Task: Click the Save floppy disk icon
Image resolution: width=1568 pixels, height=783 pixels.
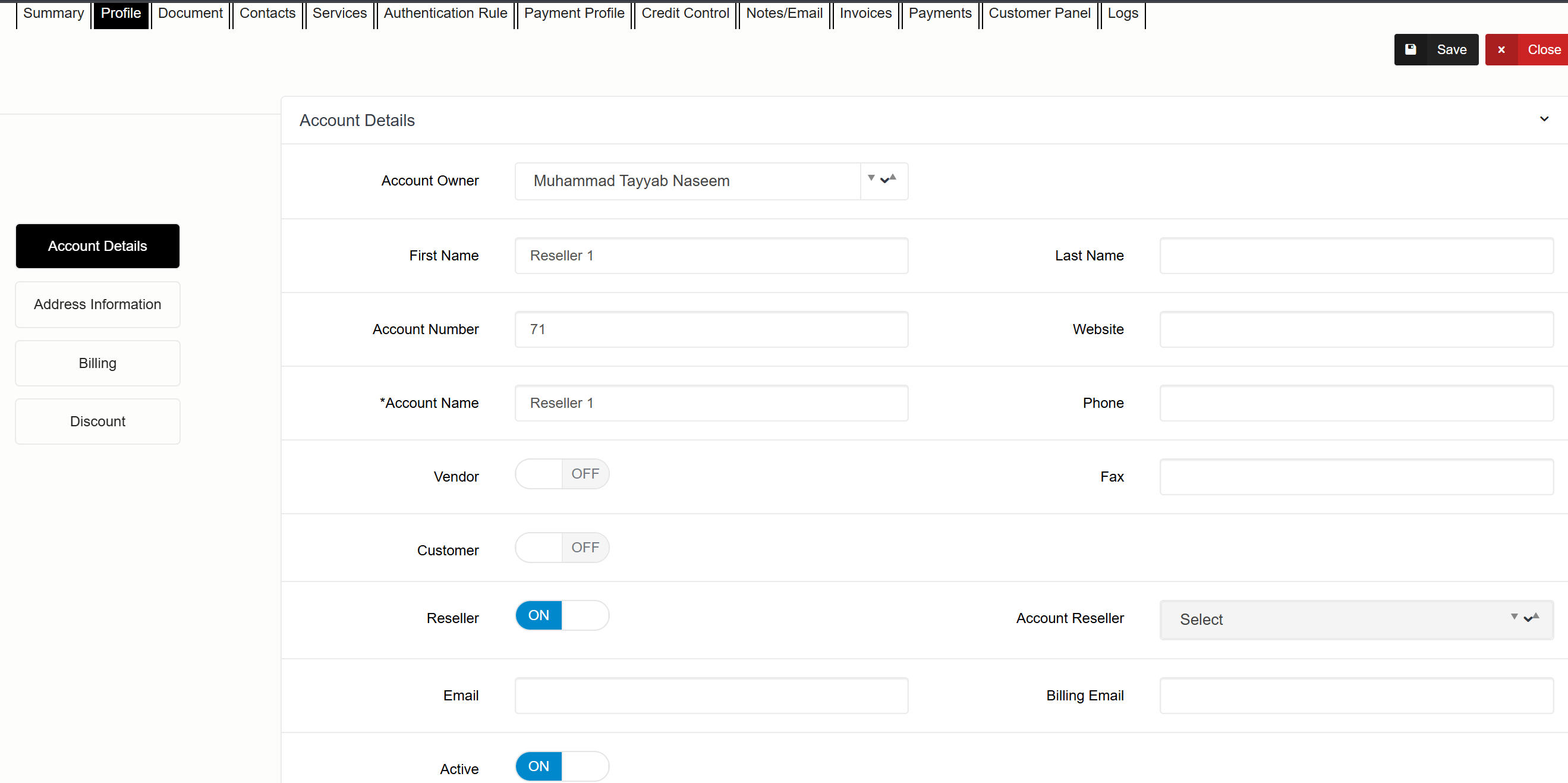Action: (1410, 49)
